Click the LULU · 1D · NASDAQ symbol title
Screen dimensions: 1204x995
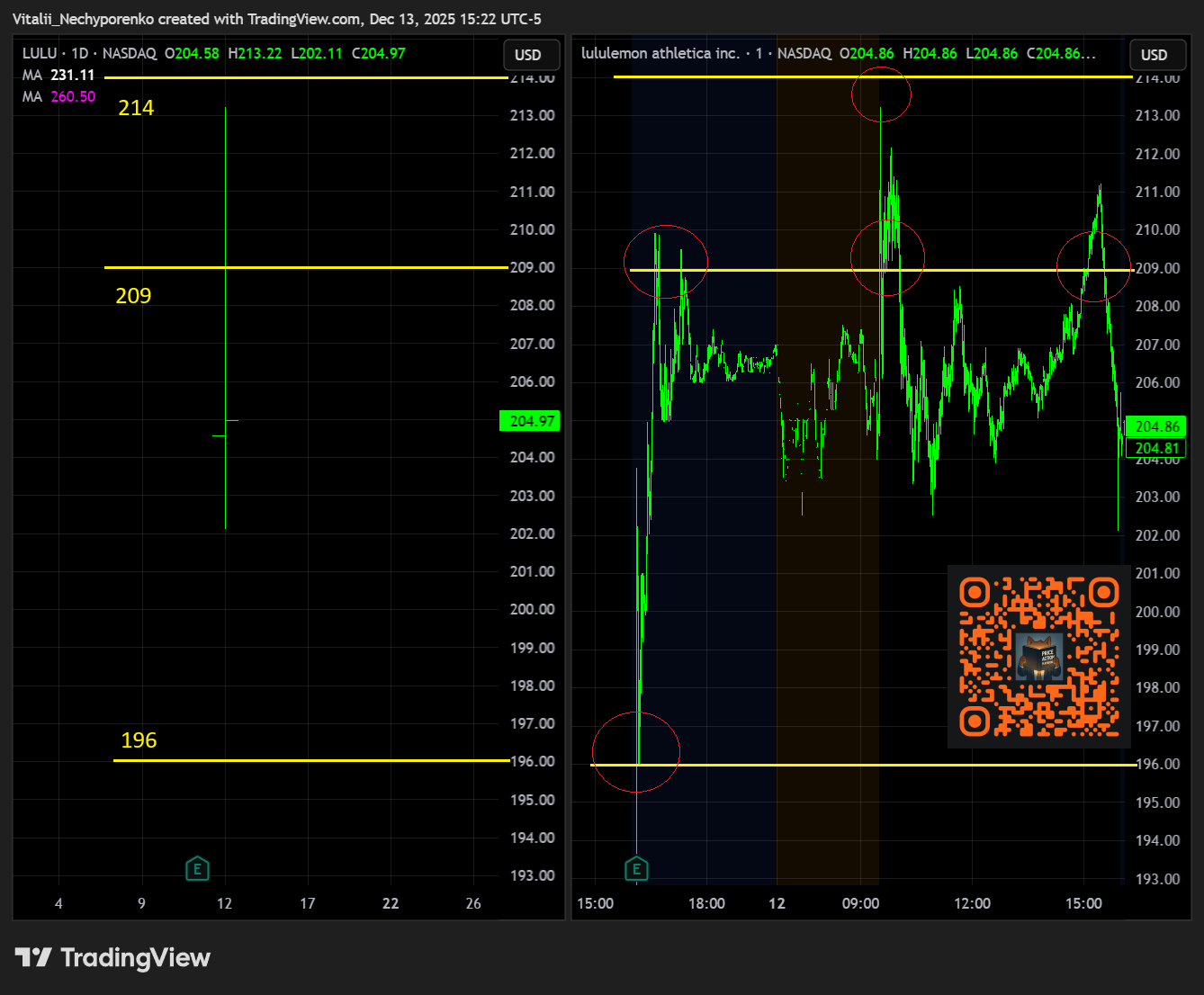click(89, 53)
